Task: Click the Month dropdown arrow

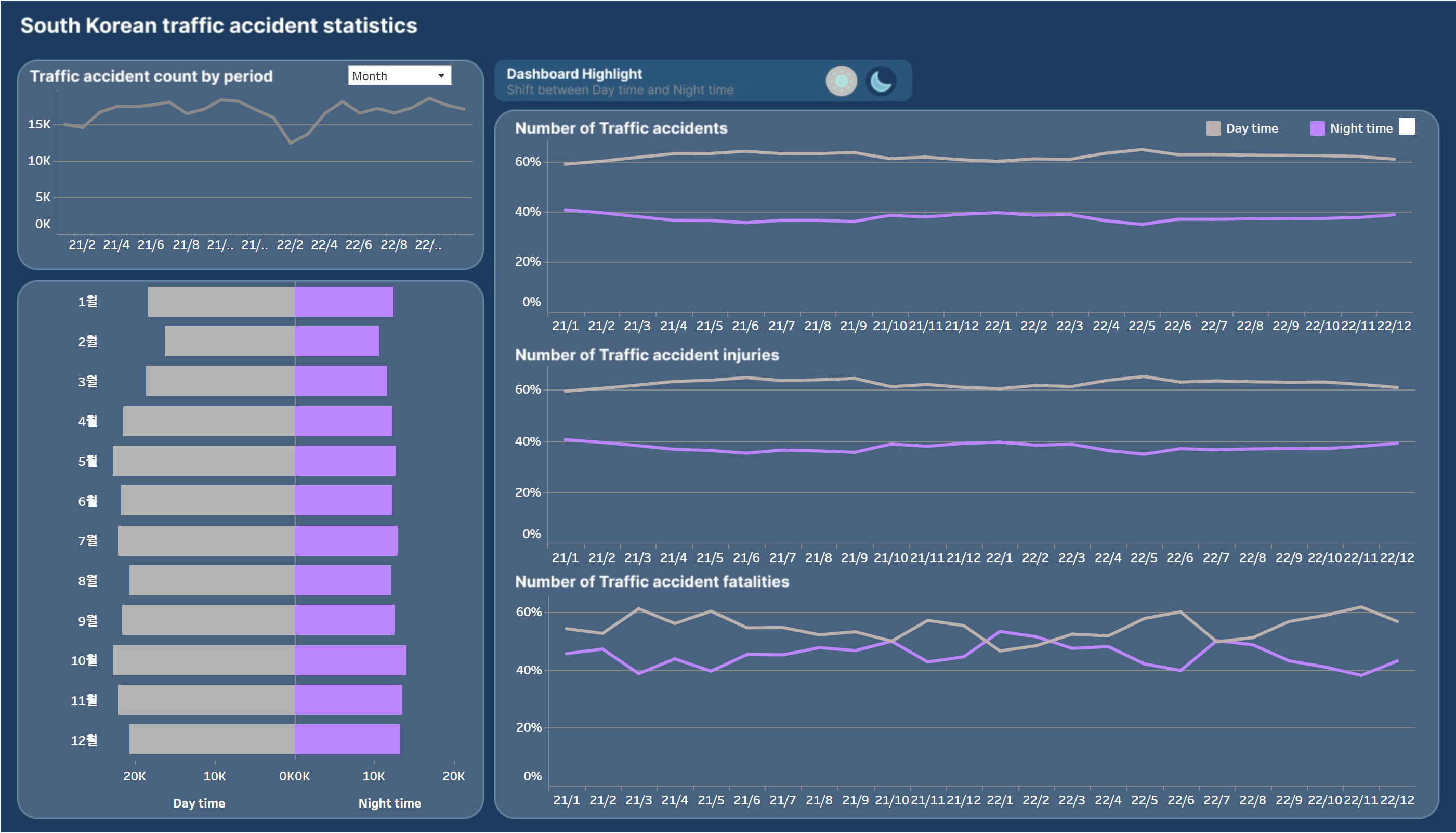Action: pyautogui.click(x=441, y=75)
